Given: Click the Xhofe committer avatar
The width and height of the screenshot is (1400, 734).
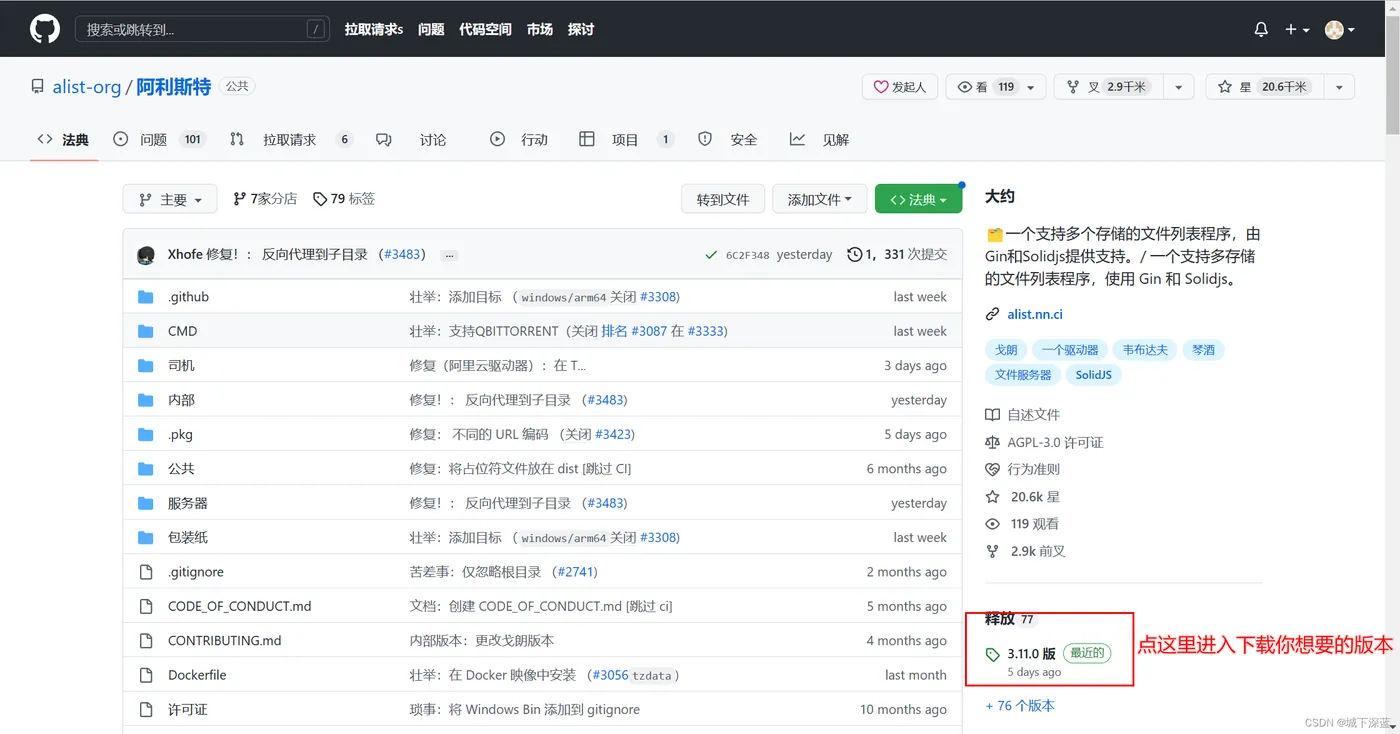Looking at the screenshot, I should point(146,255).
